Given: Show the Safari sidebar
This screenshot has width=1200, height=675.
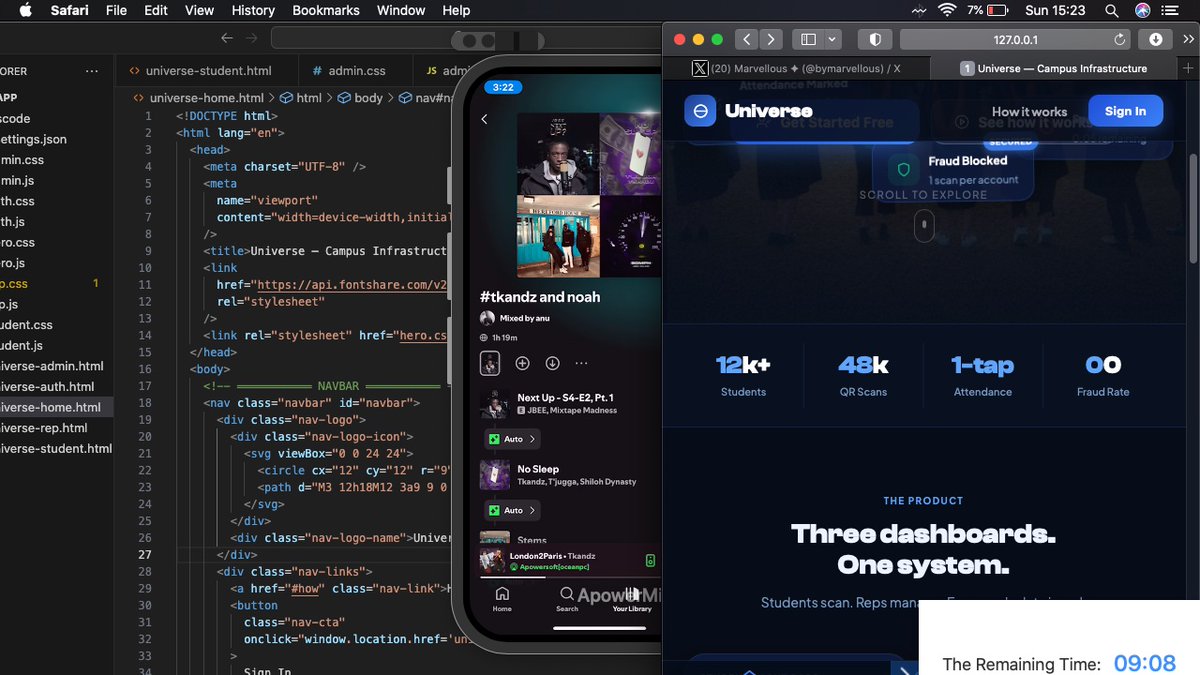Looking at the screenshot, I should pyautogui.click(x=809, y=39).
